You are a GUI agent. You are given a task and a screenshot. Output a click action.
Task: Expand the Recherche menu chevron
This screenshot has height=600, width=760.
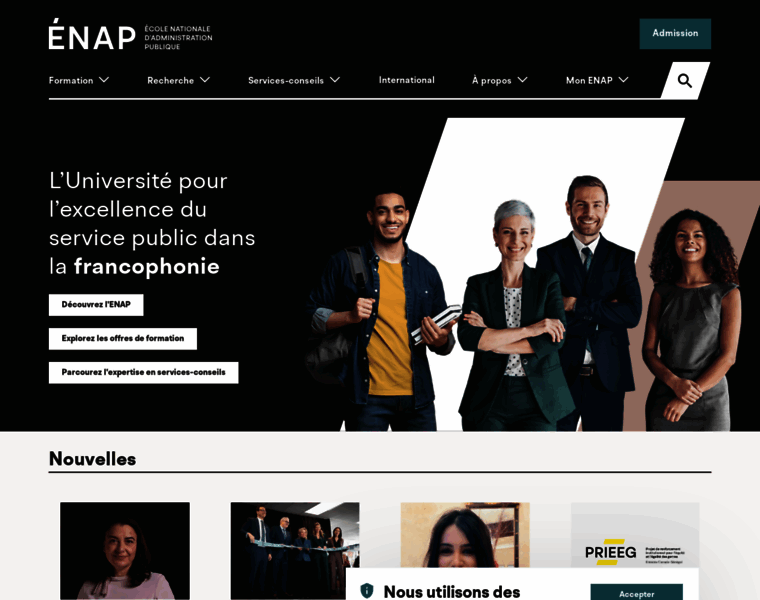tap(205, 79)
